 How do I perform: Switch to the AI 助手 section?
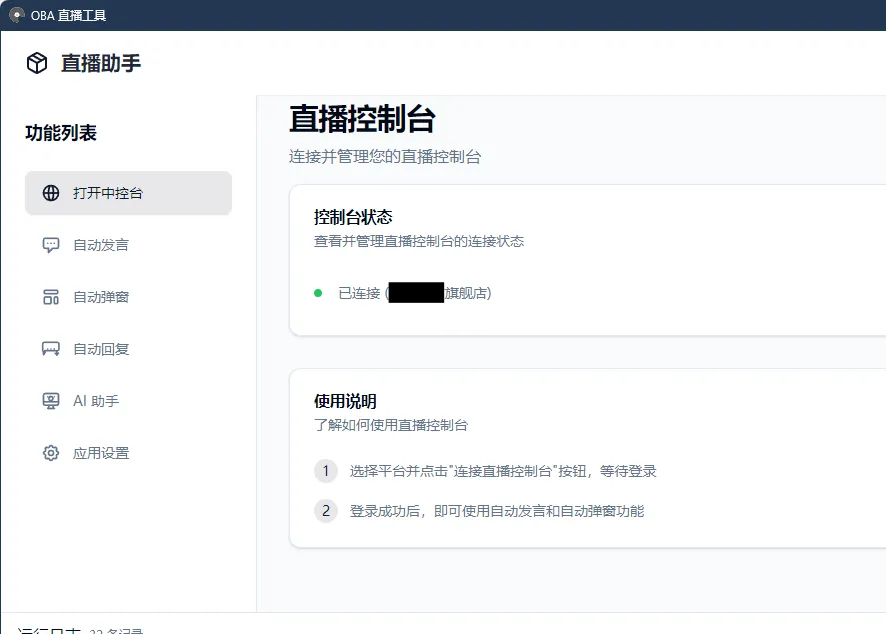pyautogui.click(x=93, y=400)
